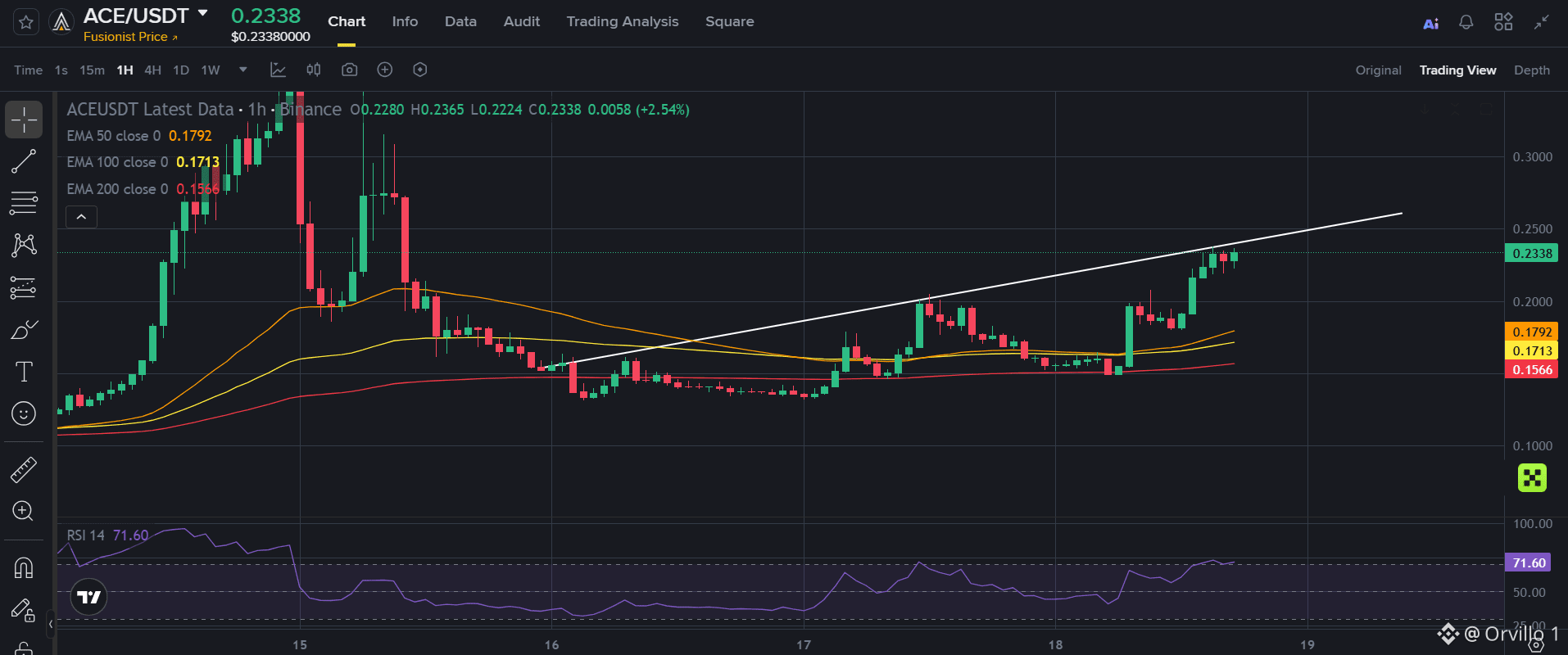Select the 1s time interval
Viewport: 1568px width, 655px height.
(61, 70)
